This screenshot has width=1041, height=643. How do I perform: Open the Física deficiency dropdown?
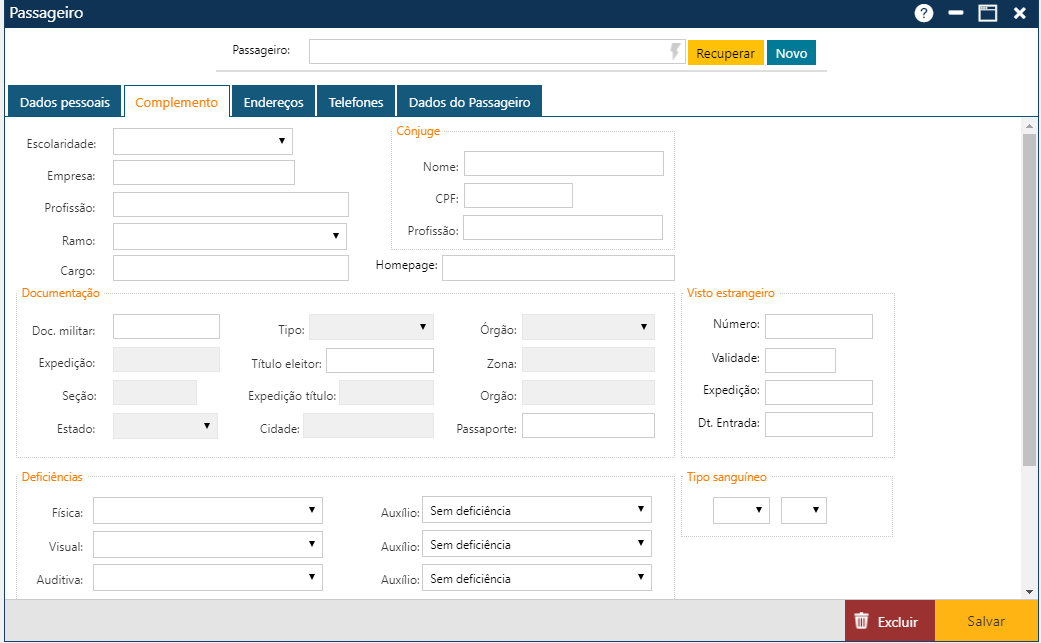pos(208,511)
